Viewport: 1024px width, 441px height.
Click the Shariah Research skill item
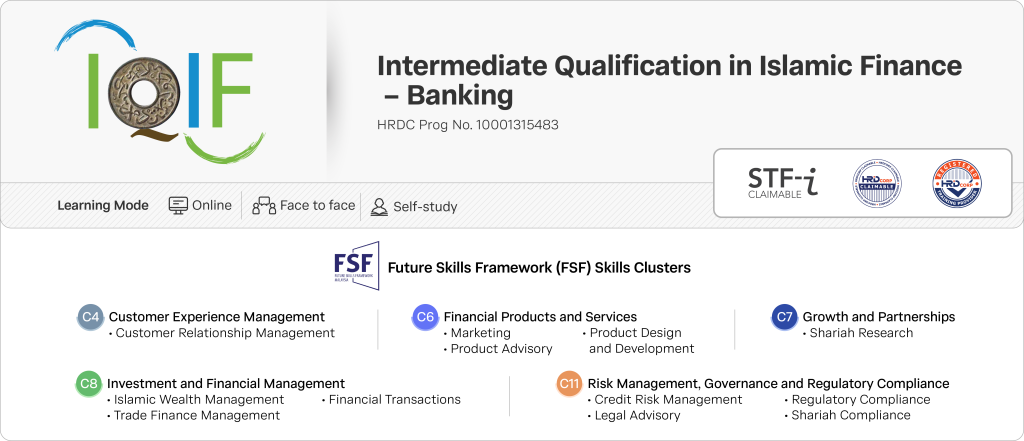[861, 333]
